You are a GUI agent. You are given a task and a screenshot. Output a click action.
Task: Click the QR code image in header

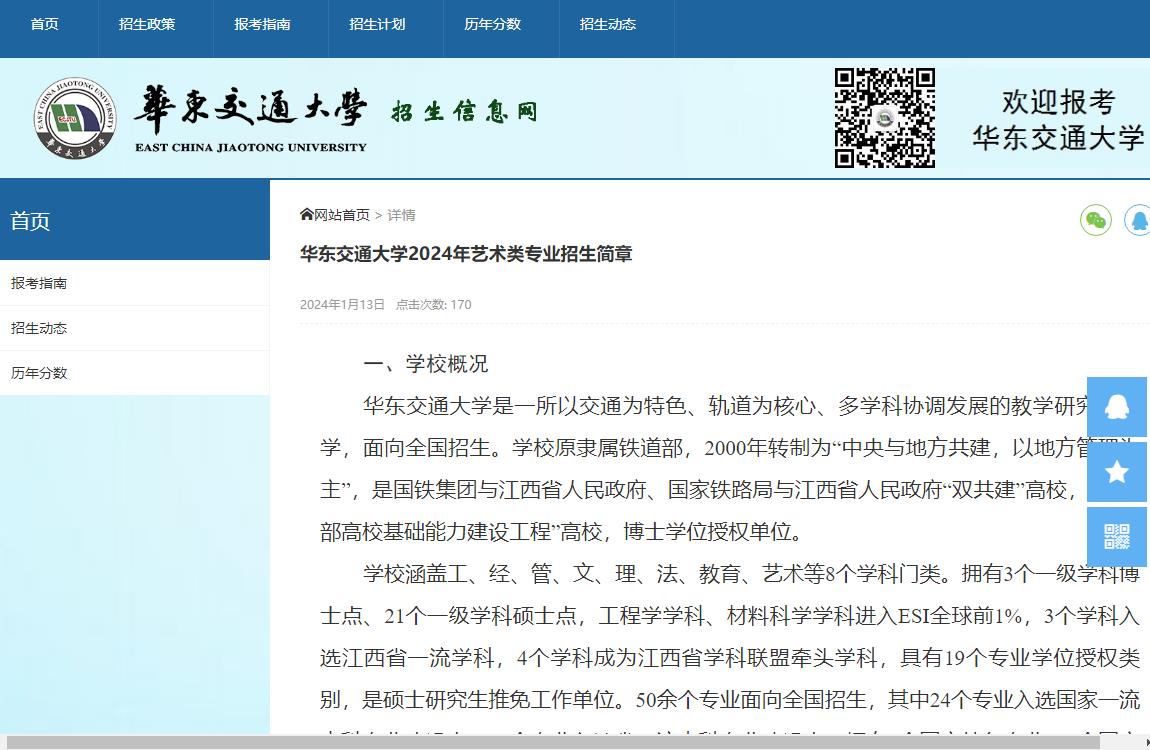885,118
